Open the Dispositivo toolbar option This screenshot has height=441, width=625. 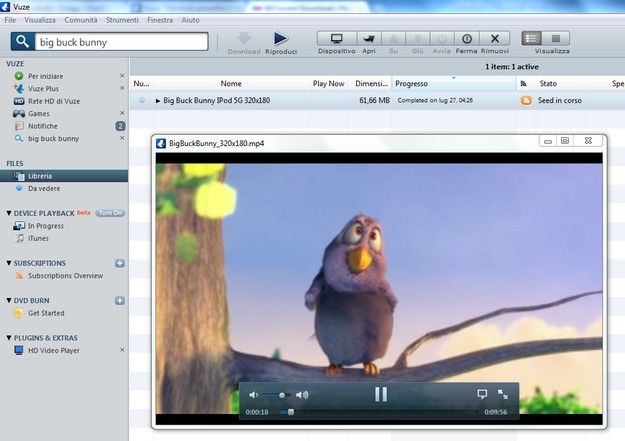(337, 39)
